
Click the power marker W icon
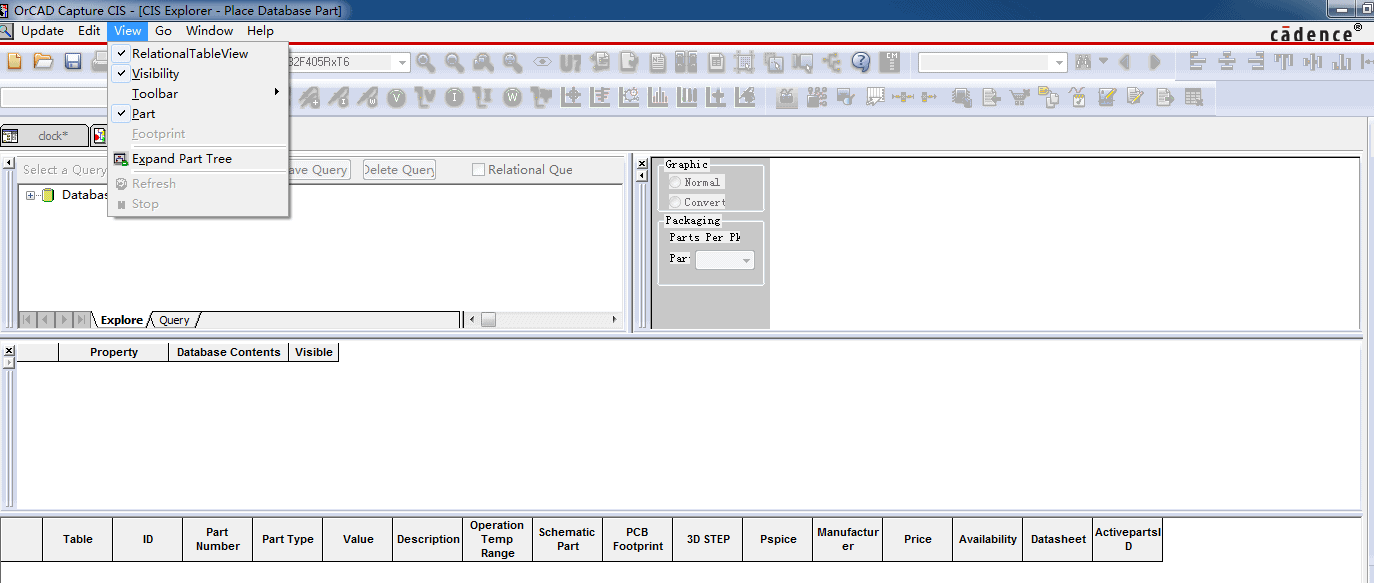click(513, 97)
